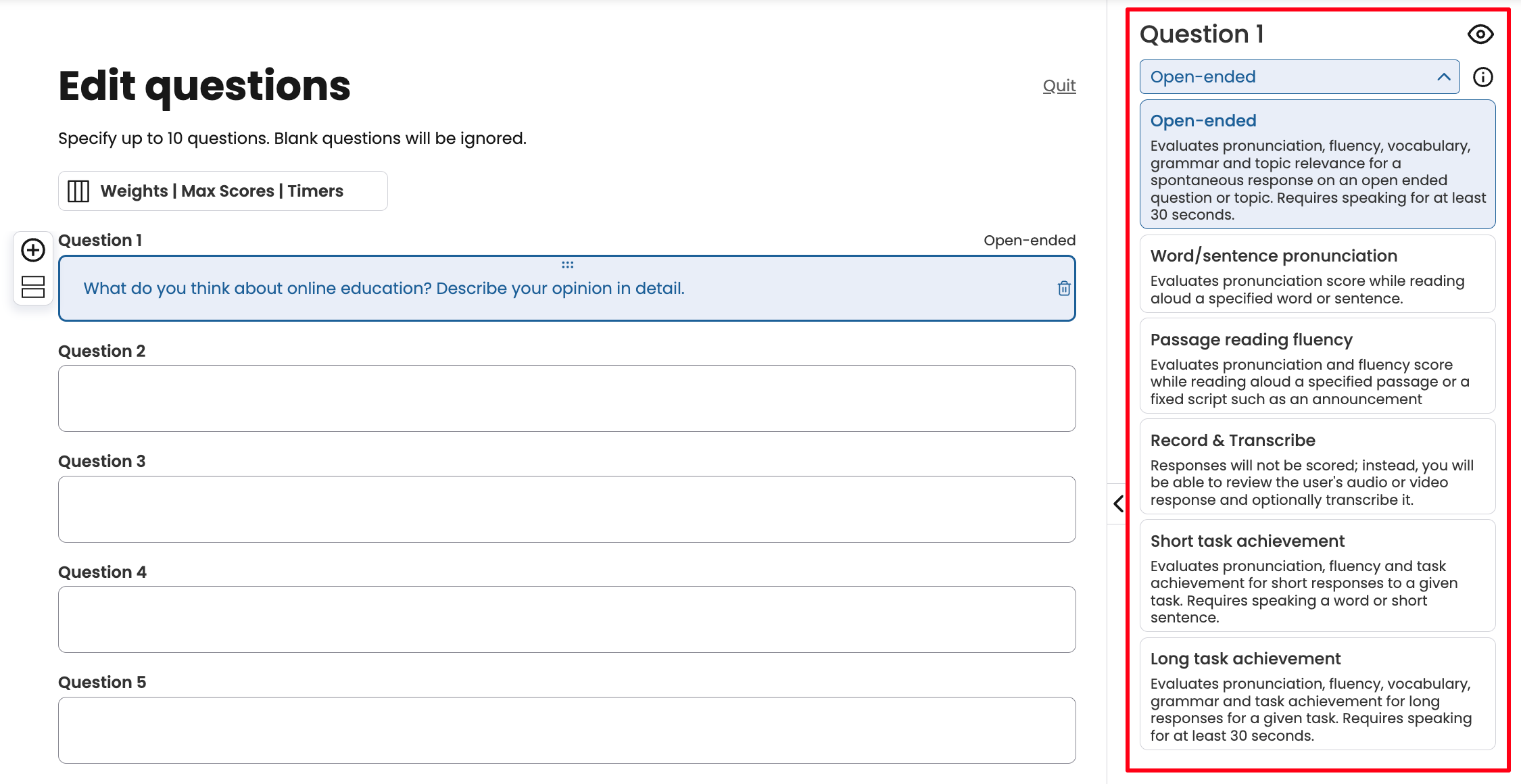Click into the Question 2 text field
The height and width of the screenshot is (784, 1521).
point(566,399)
